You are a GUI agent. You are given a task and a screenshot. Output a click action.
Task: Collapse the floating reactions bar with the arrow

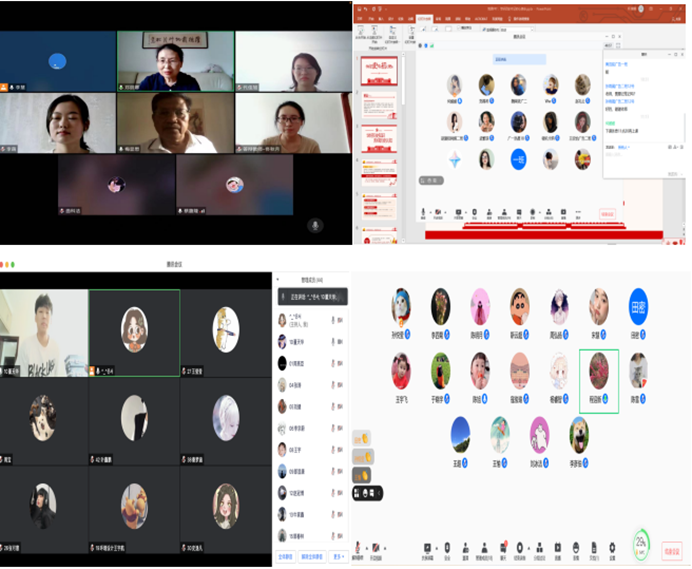(356, 493)
